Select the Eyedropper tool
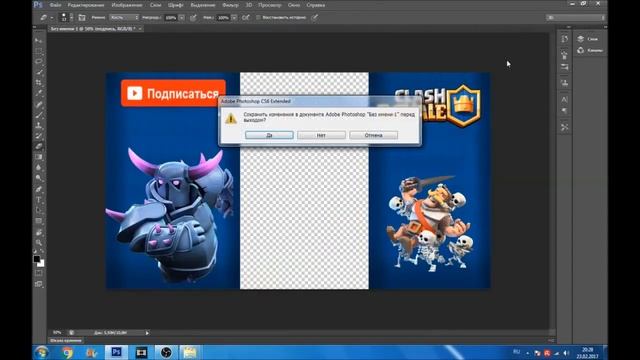640x360 pixels. coord(38,93)
